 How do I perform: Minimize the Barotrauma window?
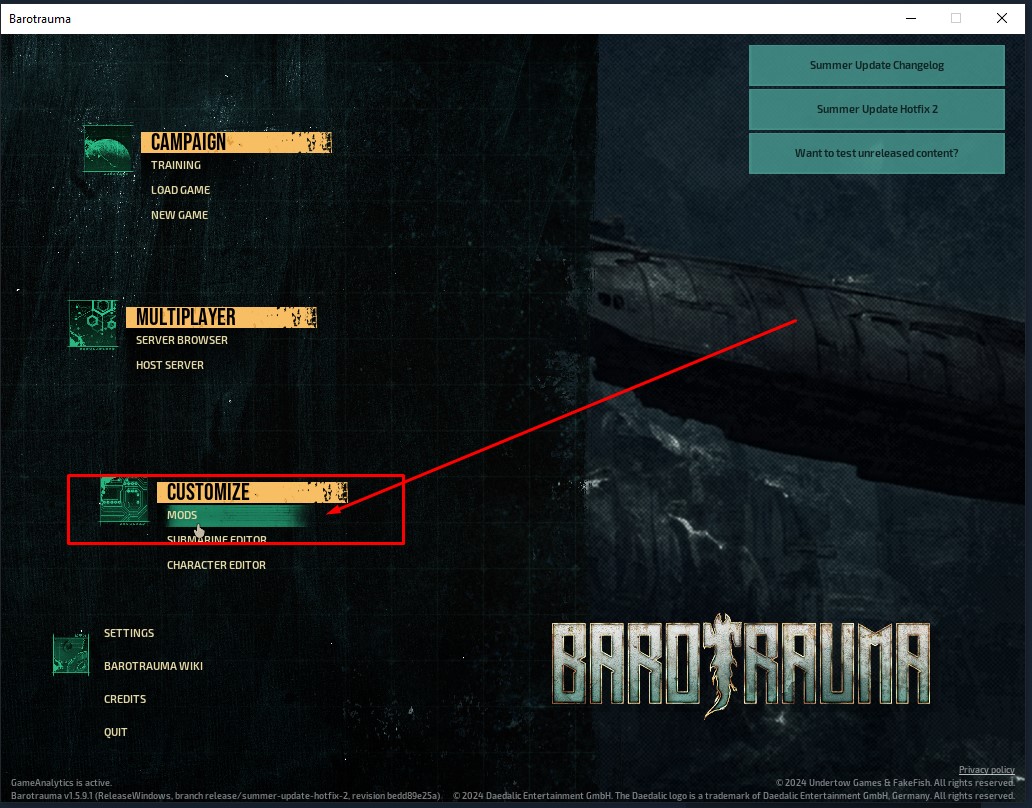[911, 18]
